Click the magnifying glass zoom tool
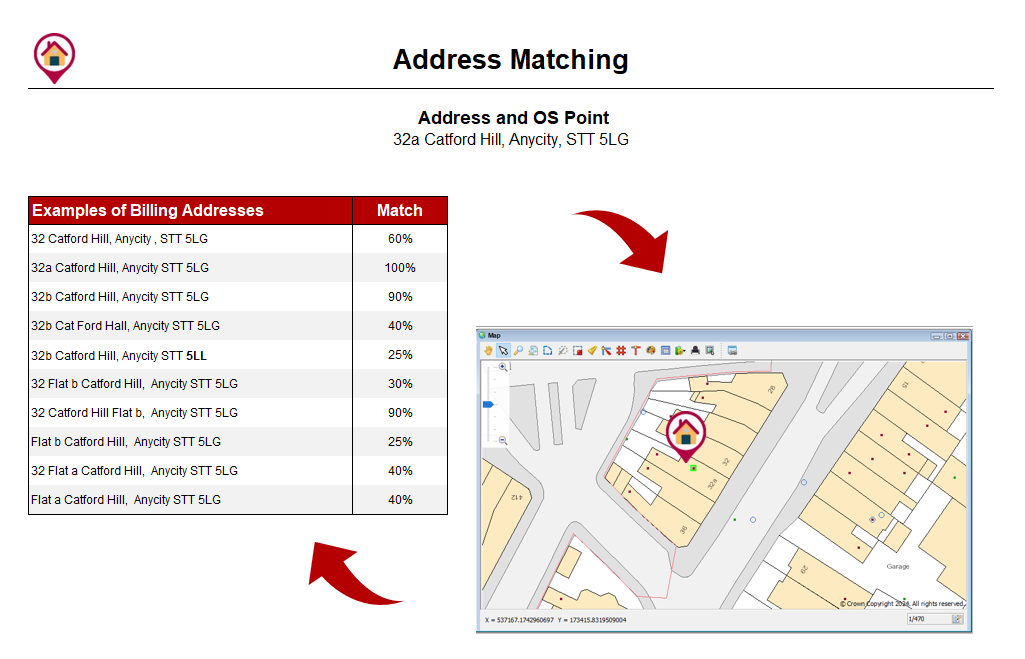Viewport: 1025px width, 659px height. pyautogui.click(x=518, y=351)
